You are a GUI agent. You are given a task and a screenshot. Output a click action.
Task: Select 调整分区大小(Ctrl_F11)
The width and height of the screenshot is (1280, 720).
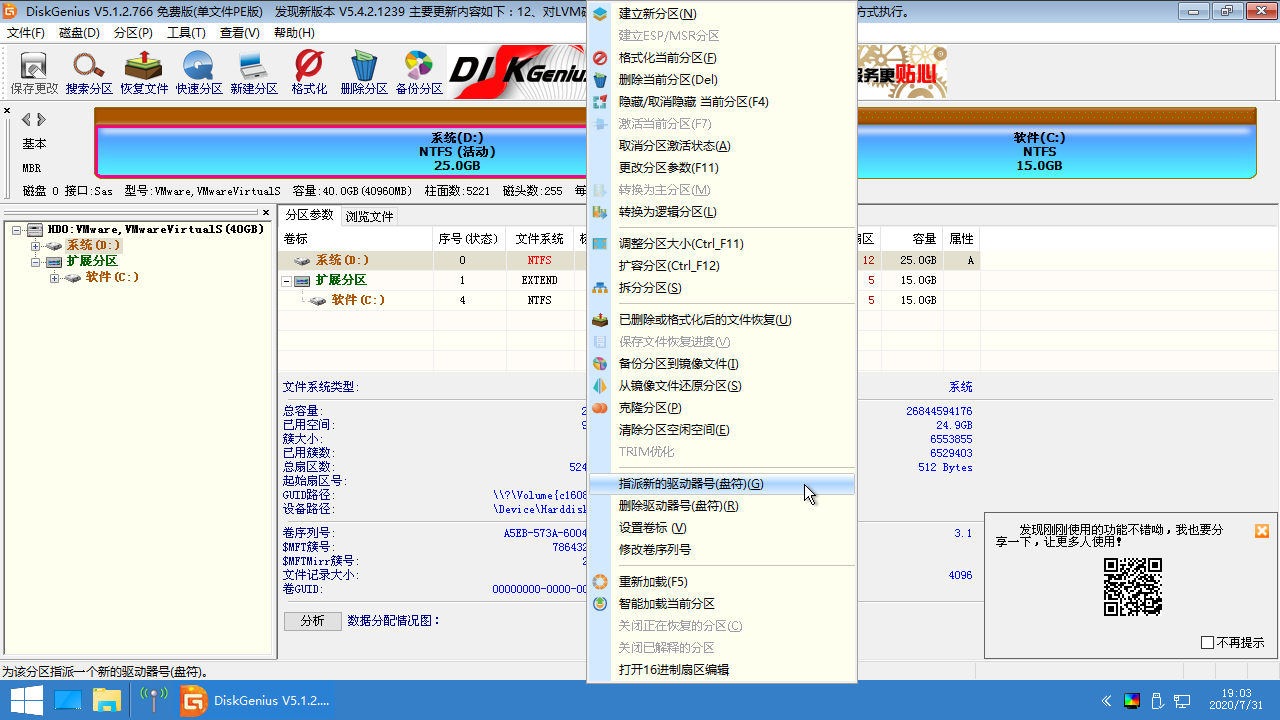[x=721, y=244]
